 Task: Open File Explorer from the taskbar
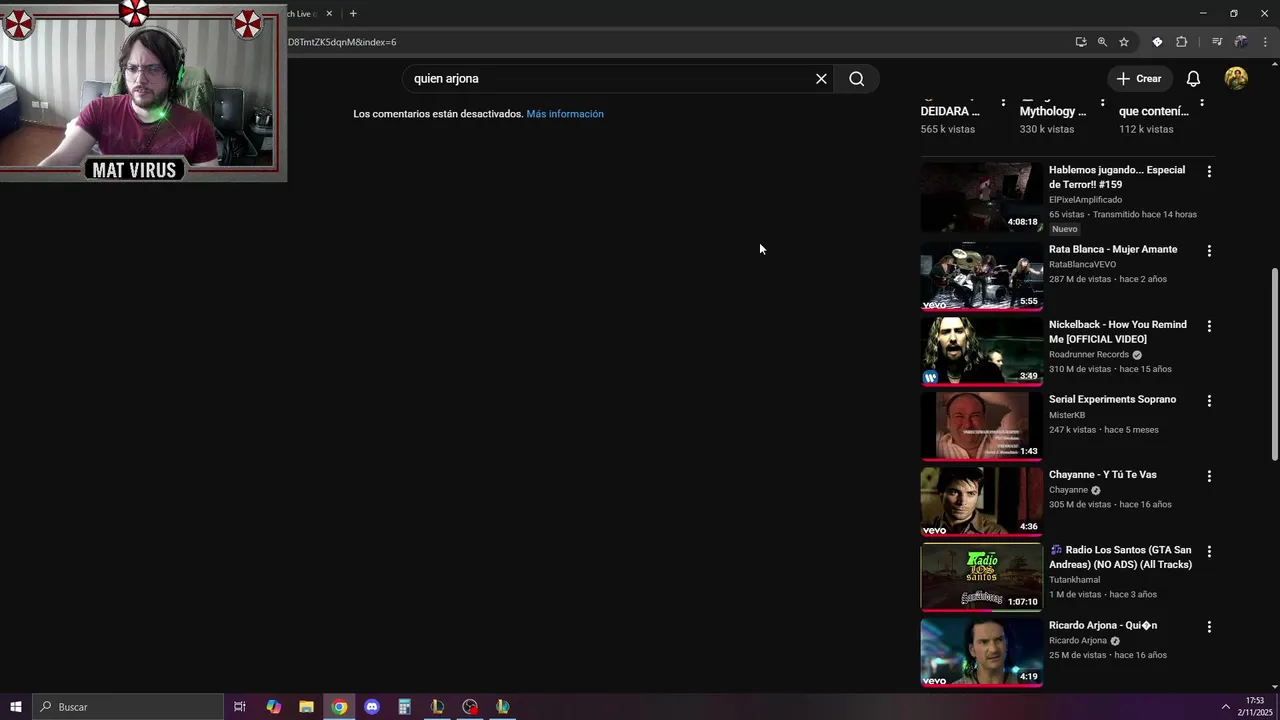(306, 707)
